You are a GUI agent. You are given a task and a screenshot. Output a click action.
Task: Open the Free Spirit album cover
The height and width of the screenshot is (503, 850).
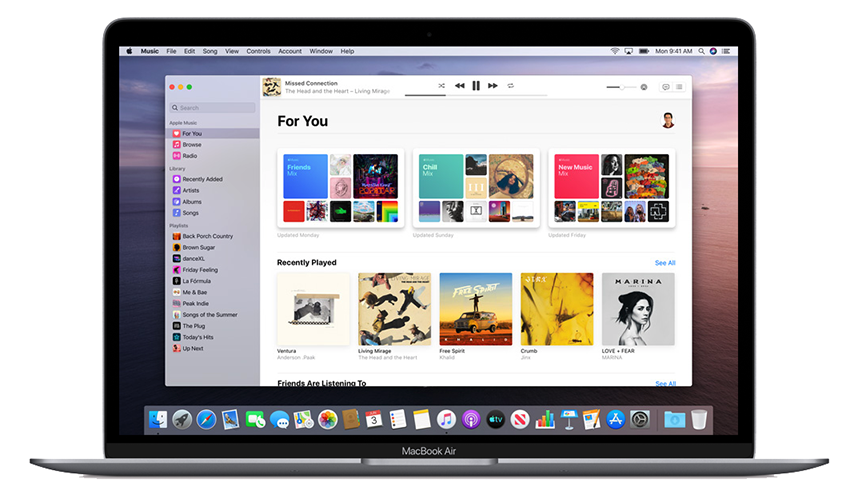pyautogui.click(x=476, y=309)
